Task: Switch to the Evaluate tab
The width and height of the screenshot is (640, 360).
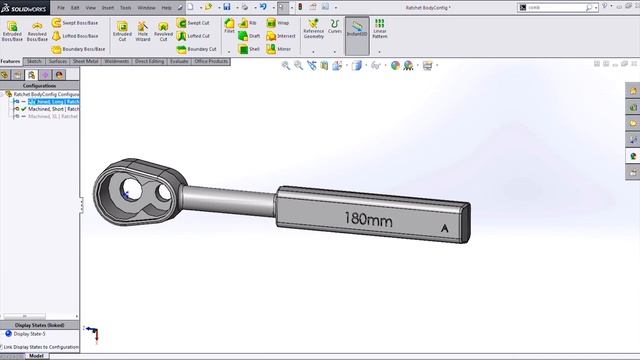Action: [x=179, y=61]
